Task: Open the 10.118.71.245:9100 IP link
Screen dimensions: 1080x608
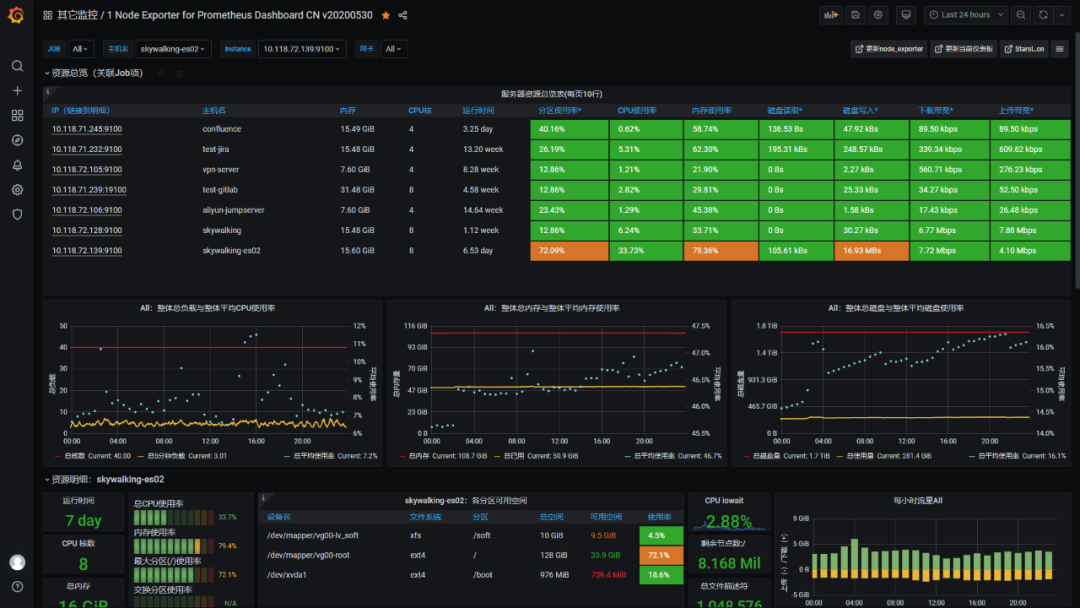Action: pyautogui.click(x=87, y=129)
